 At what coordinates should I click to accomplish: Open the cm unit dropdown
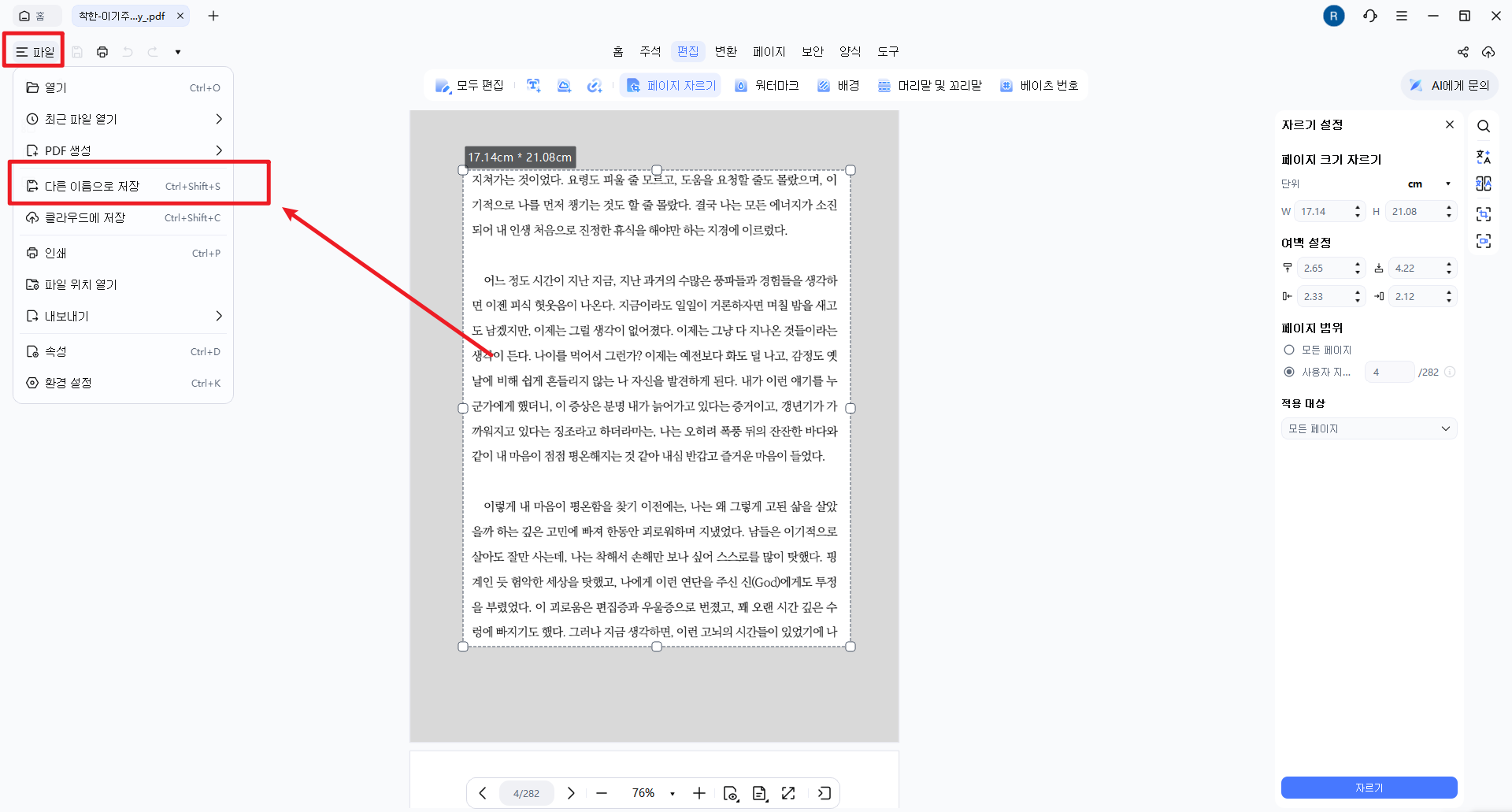[1431, 184]
